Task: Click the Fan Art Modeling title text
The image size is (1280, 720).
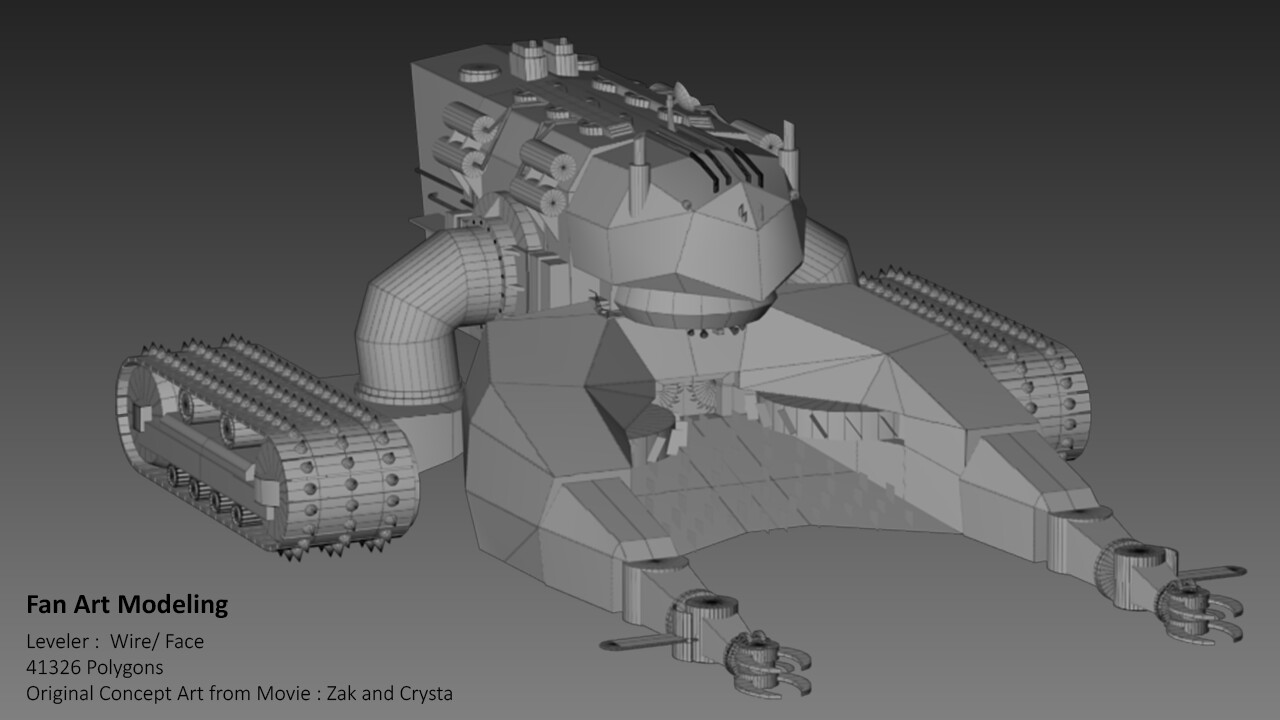Action: point(127,604)
